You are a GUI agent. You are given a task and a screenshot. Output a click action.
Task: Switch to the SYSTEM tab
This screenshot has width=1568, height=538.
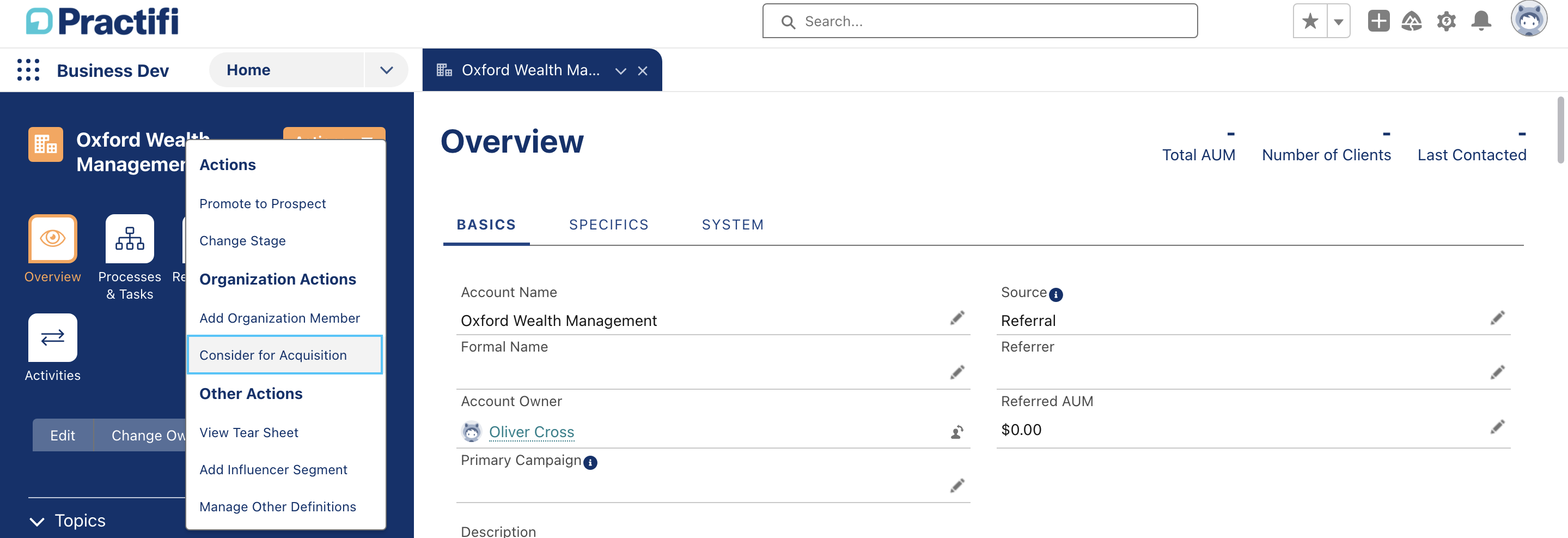[733, 225]
